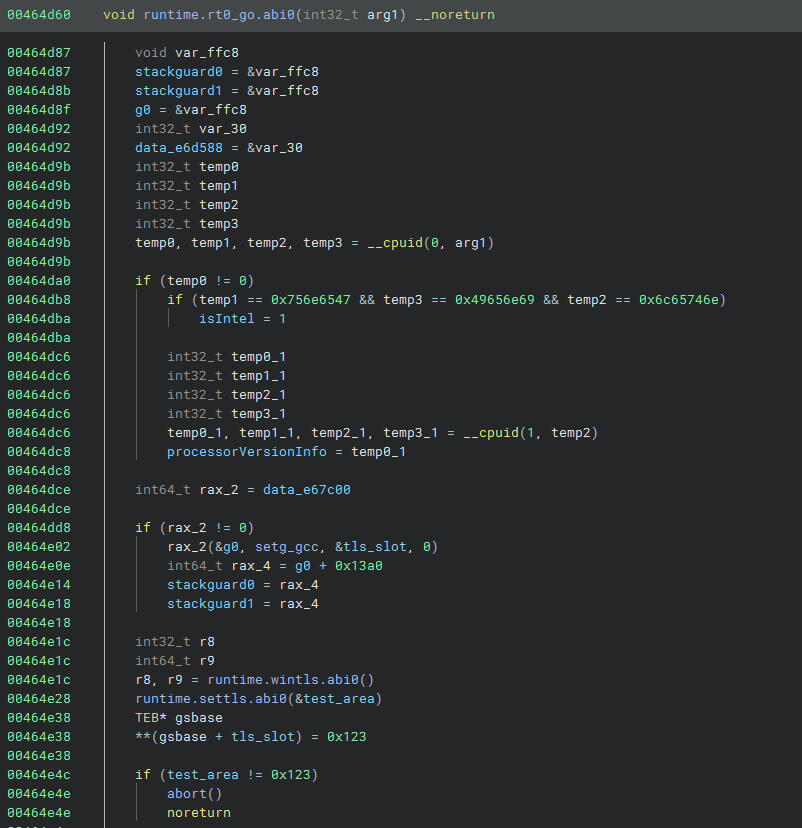The height and width of the screenshot is (828, 802).
Task: Select stackguard1 on the &var_ffc8 assignment line
Action: pyautogui.click(x=179, y=91)
